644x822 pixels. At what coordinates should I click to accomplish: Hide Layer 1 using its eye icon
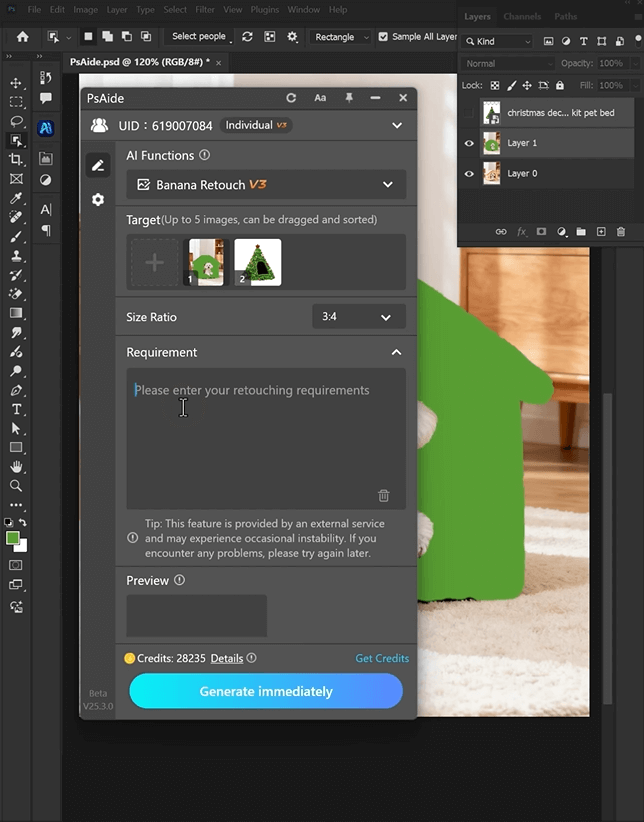469,143
